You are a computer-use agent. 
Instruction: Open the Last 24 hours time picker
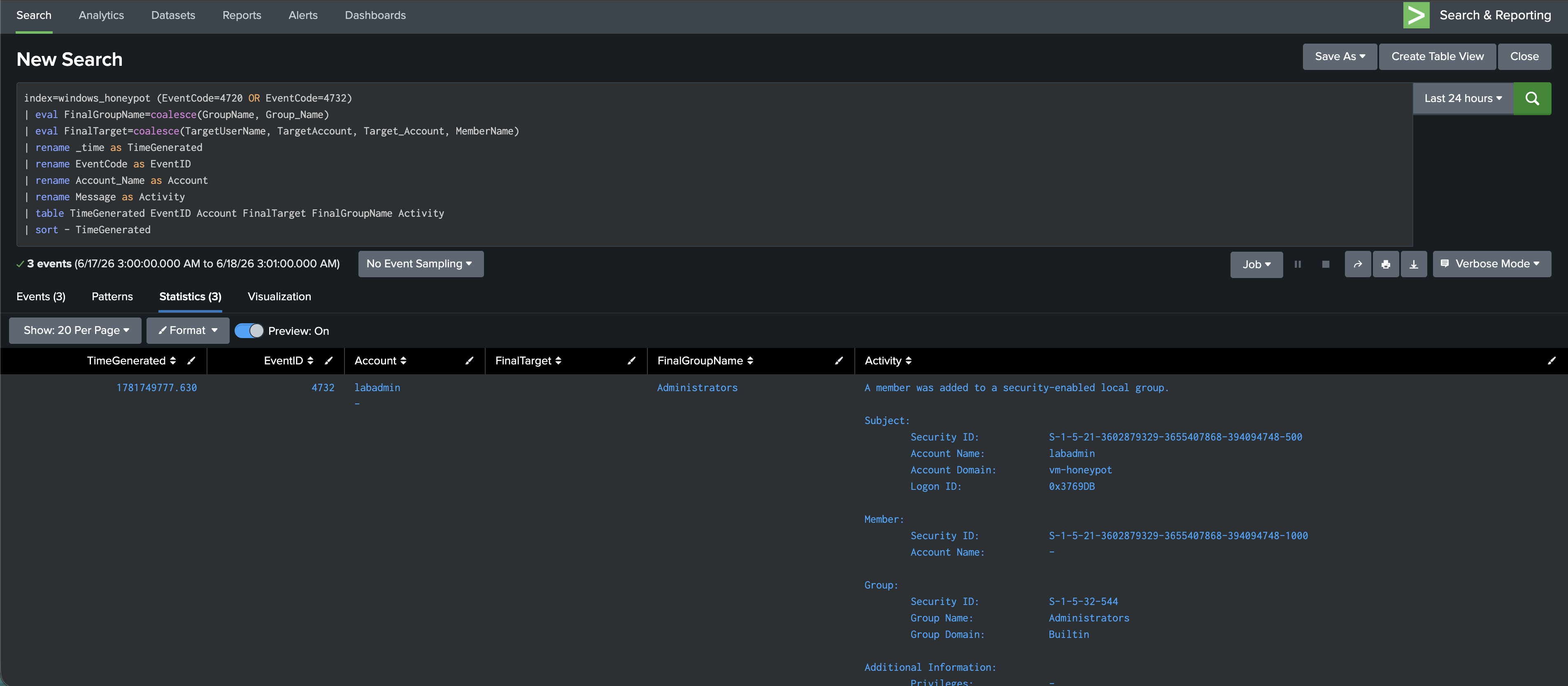tap(1463, 99)
